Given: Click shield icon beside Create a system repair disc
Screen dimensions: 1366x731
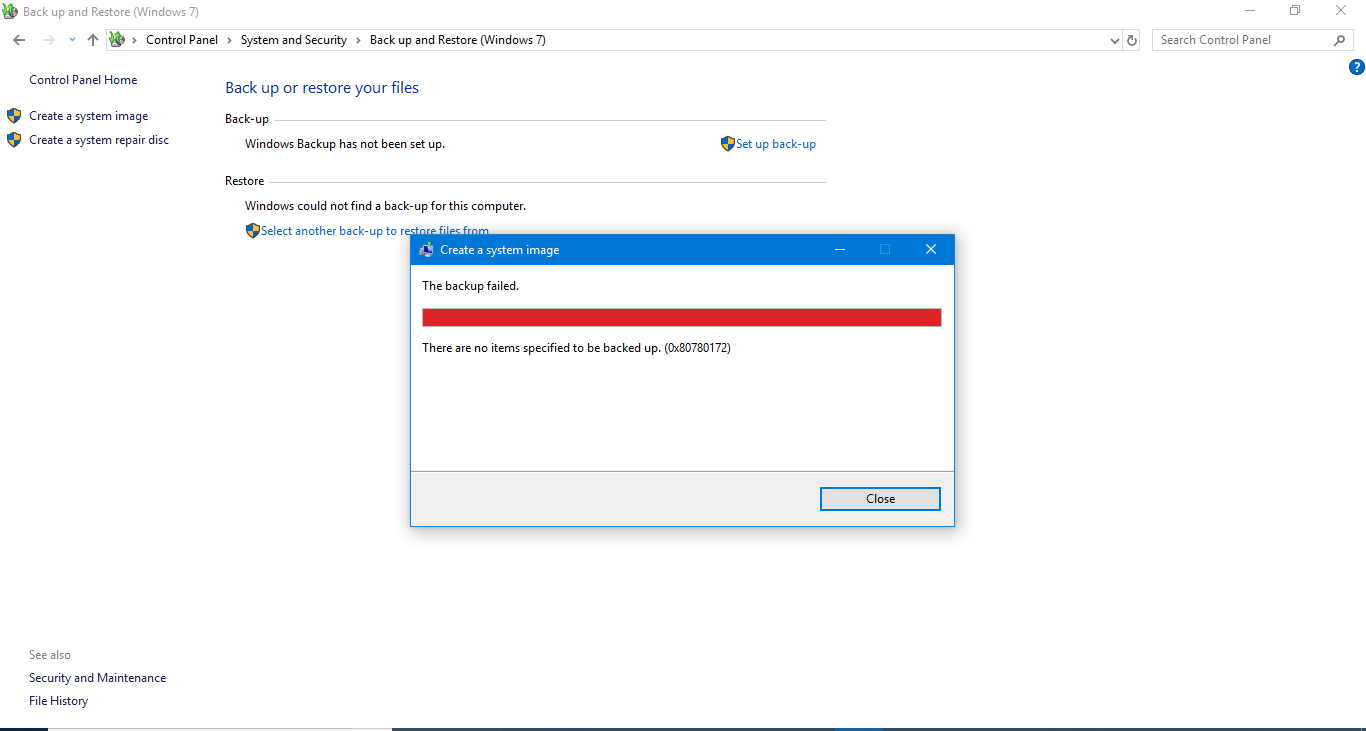Looking at the screenshot, I should point(14,140).
